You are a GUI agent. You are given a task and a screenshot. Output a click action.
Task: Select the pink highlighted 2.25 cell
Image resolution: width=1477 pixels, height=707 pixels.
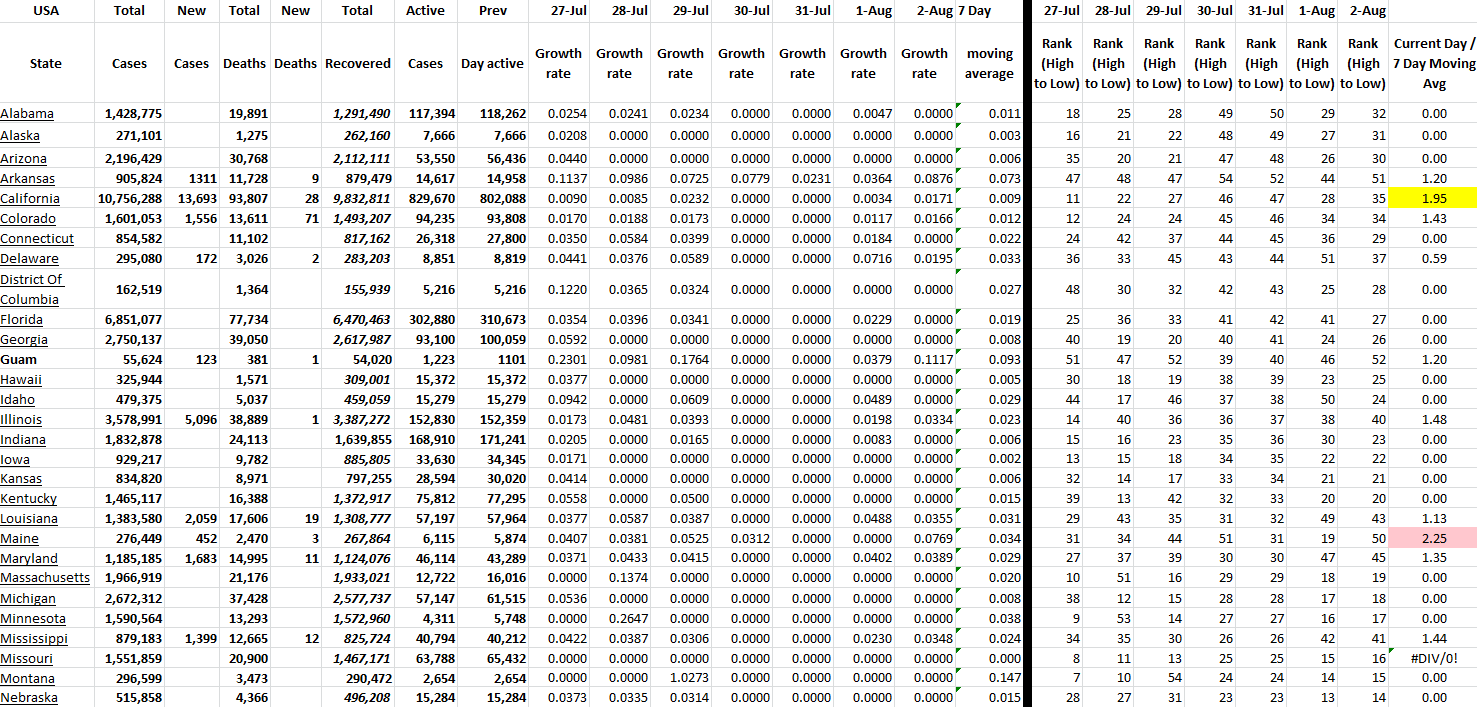[x=1433, y=538]
